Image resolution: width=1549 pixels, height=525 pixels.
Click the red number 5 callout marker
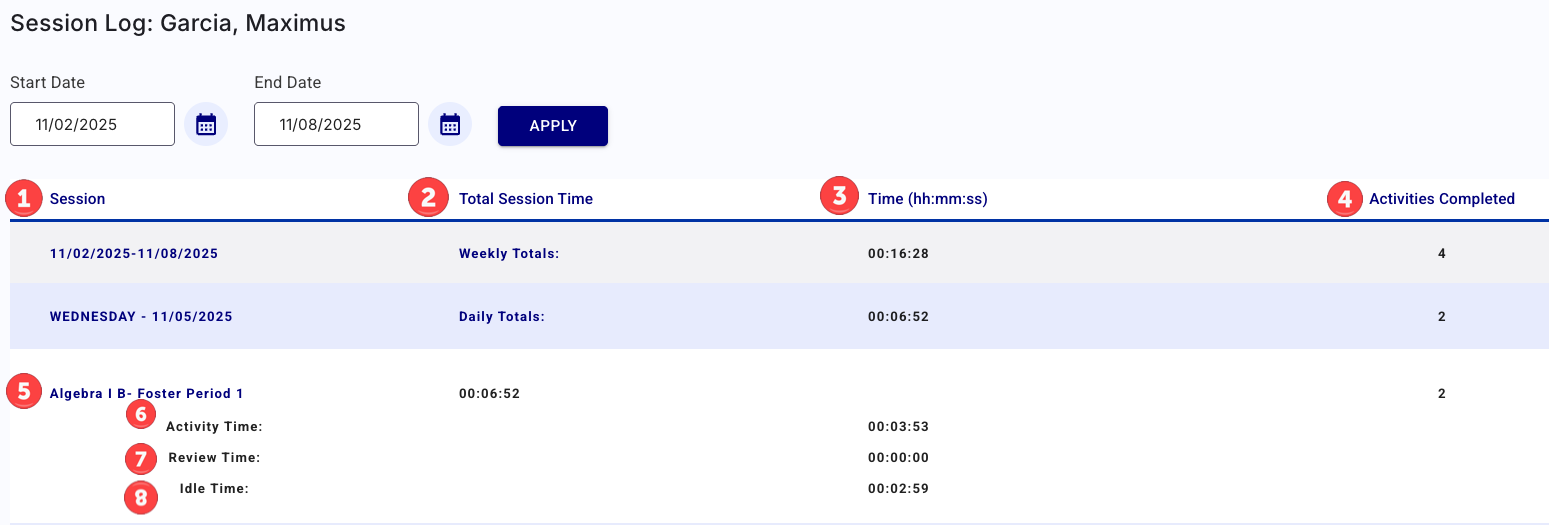[24, 391]
